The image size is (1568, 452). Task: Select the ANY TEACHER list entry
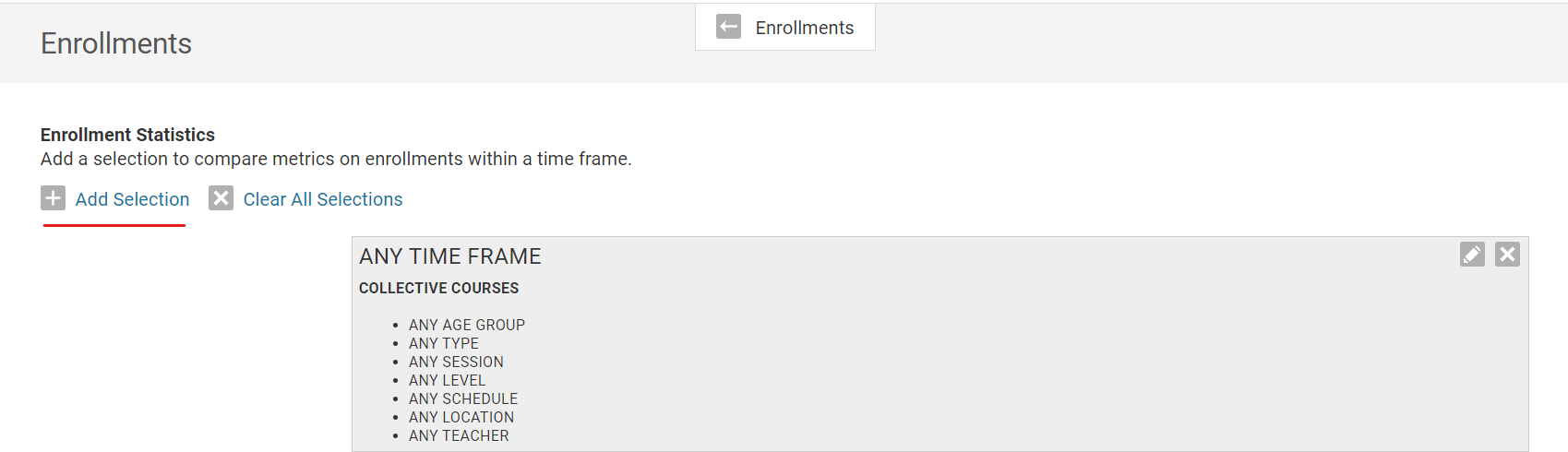tap(458, 435)
